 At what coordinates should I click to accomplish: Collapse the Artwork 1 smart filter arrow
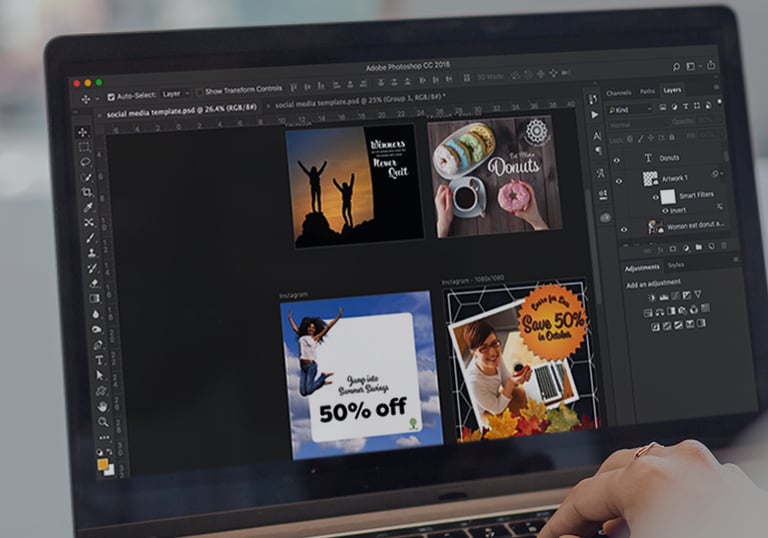(x=721, y=173)
